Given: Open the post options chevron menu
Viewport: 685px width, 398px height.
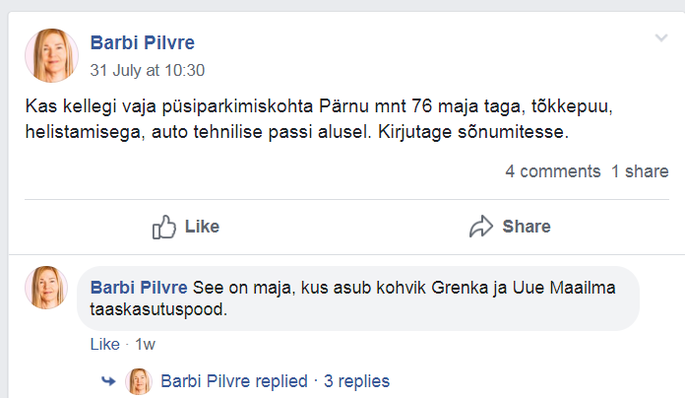Looking at the screenshot, I should pyautogui.click(x=661, y=38).
